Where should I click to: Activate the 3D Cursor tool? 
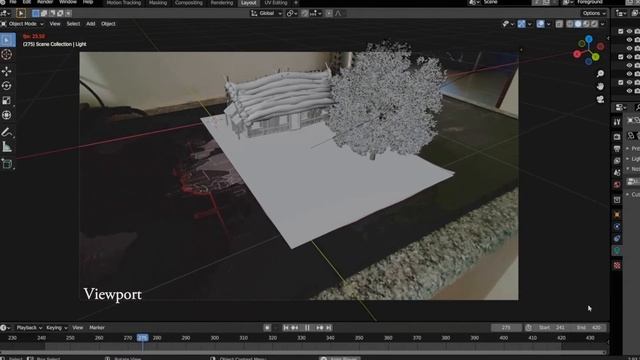coord(7,55)
